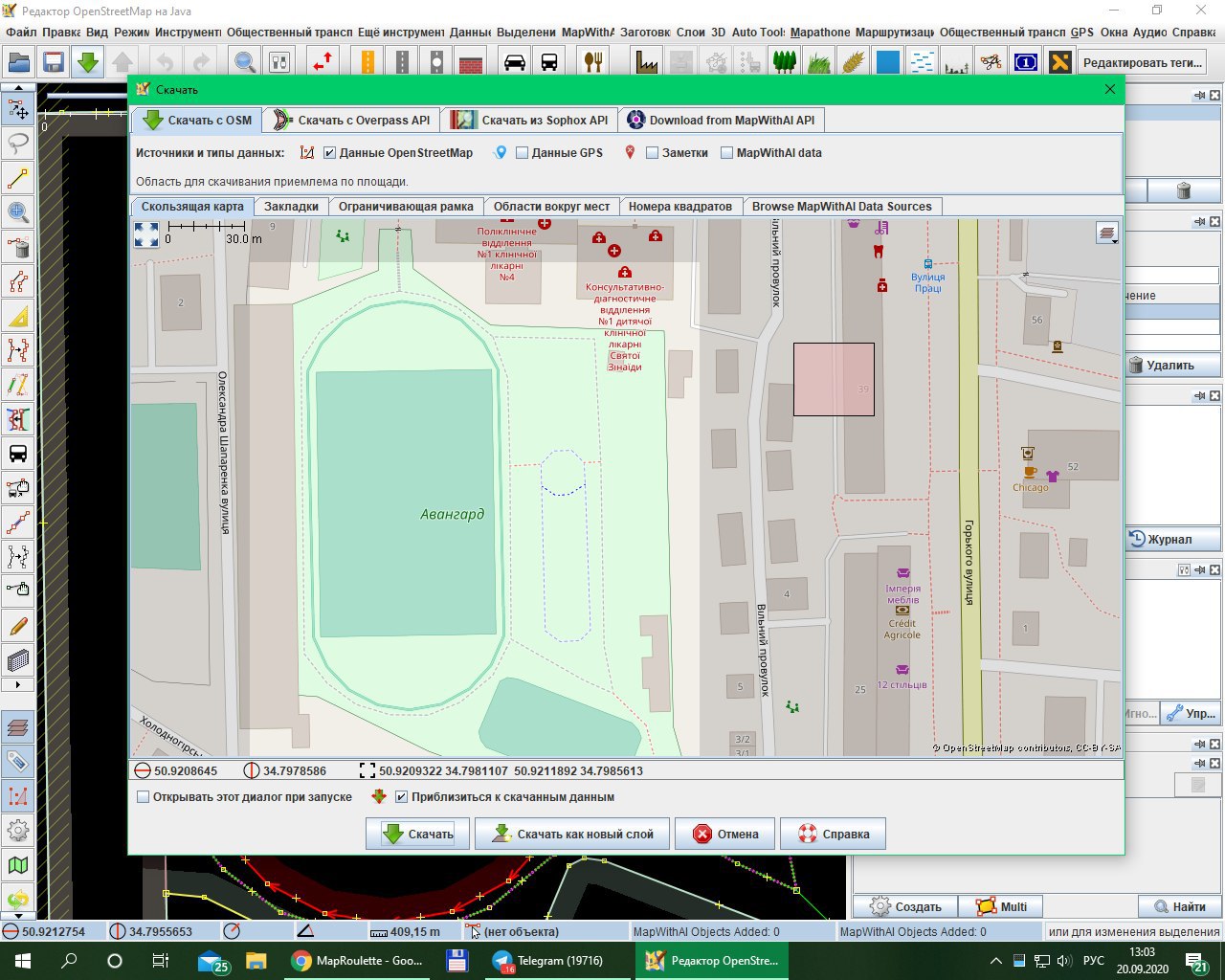
Task: Click the magnifier search toolbar icon
Action: (x=245, y=63)
